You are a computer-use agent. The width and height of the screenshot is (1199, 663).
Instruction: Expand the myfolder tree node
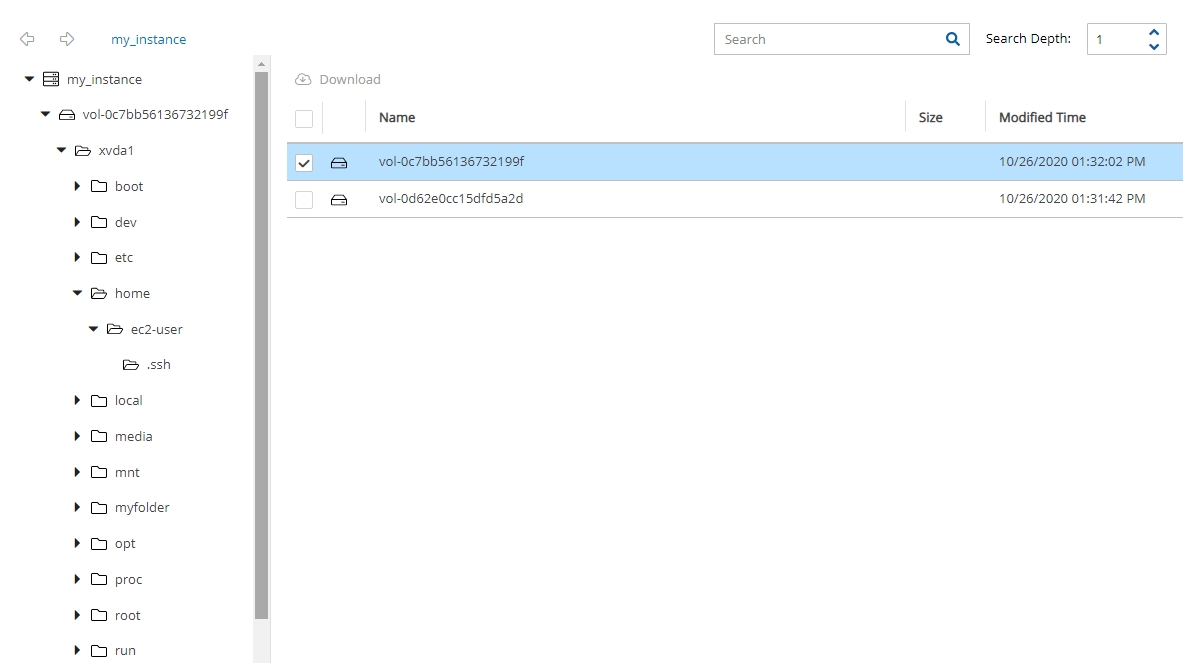click(77, 508)
